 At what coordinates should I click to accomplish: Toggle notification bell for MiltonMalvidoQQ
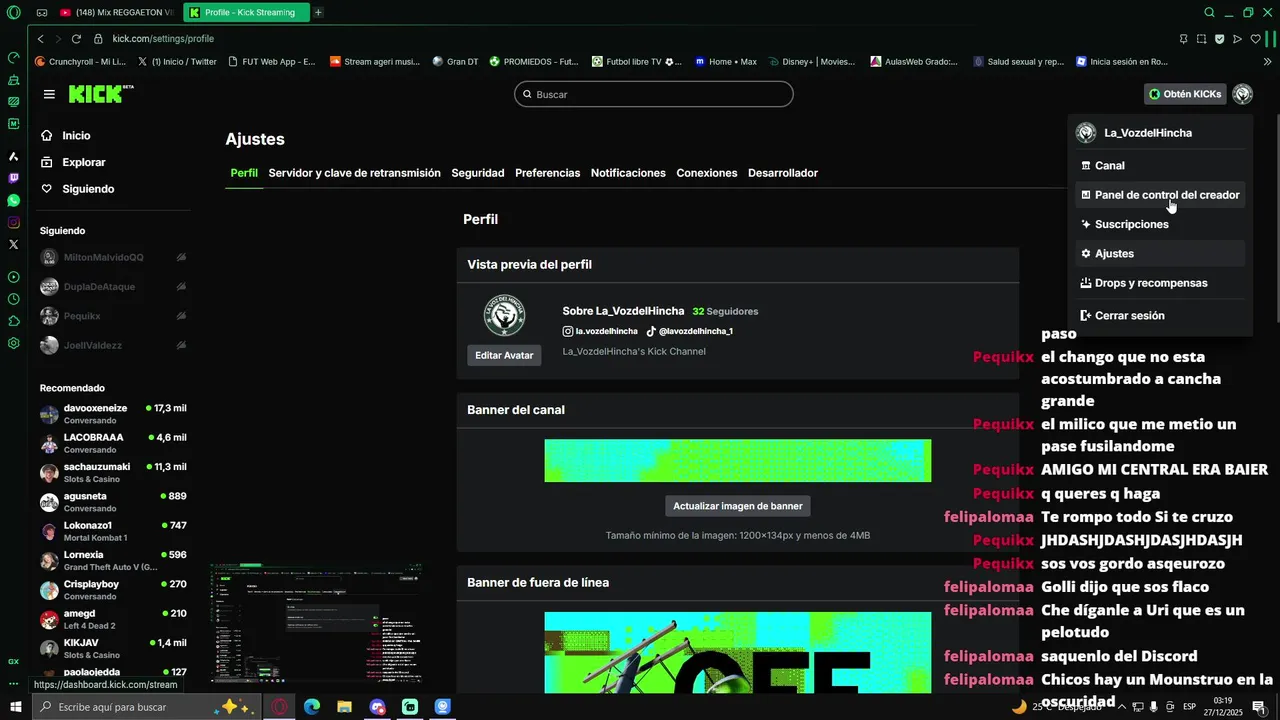[181, 257]
